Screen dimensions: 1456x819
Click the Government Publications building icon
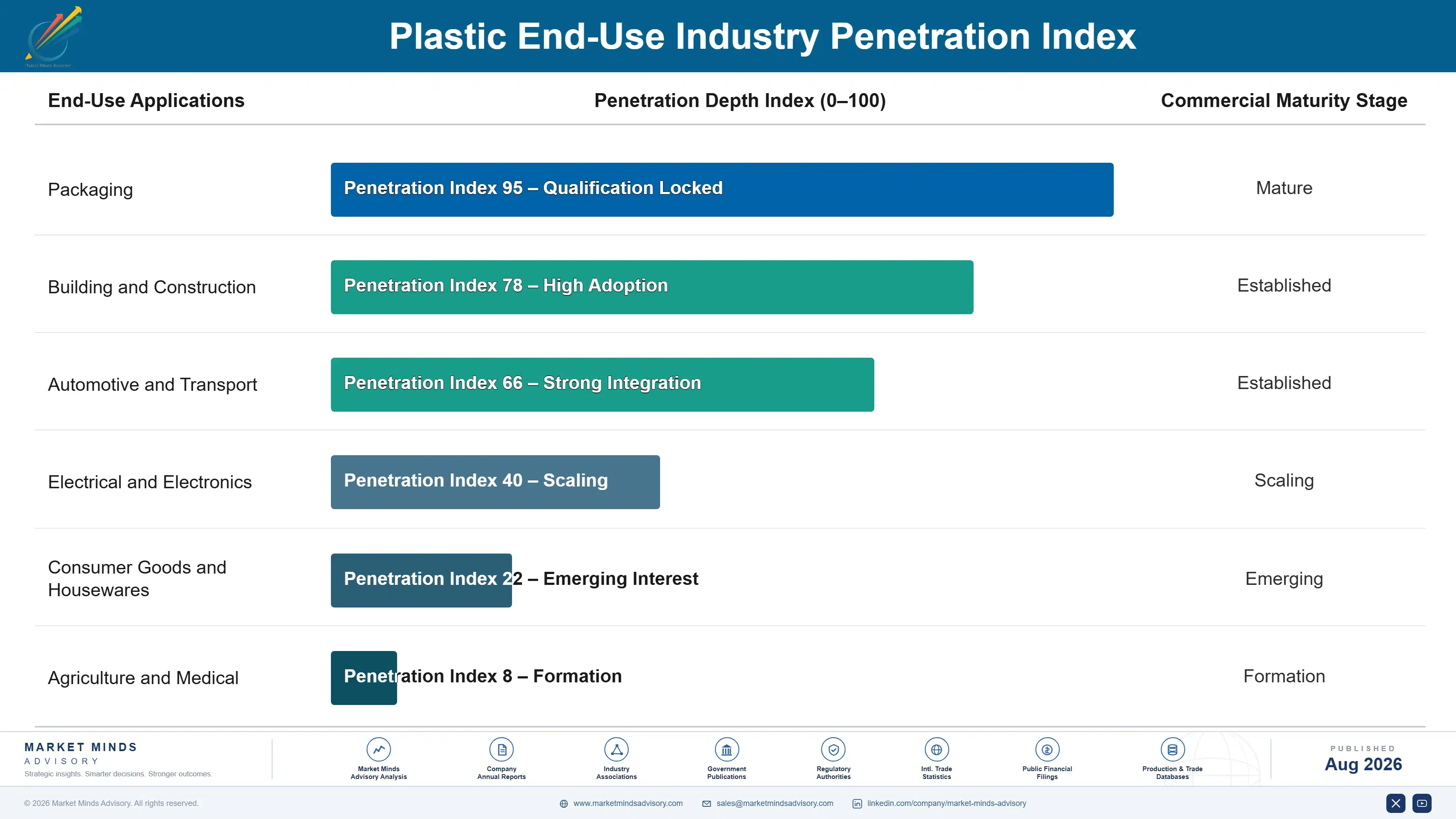click(x=726, y=749)
